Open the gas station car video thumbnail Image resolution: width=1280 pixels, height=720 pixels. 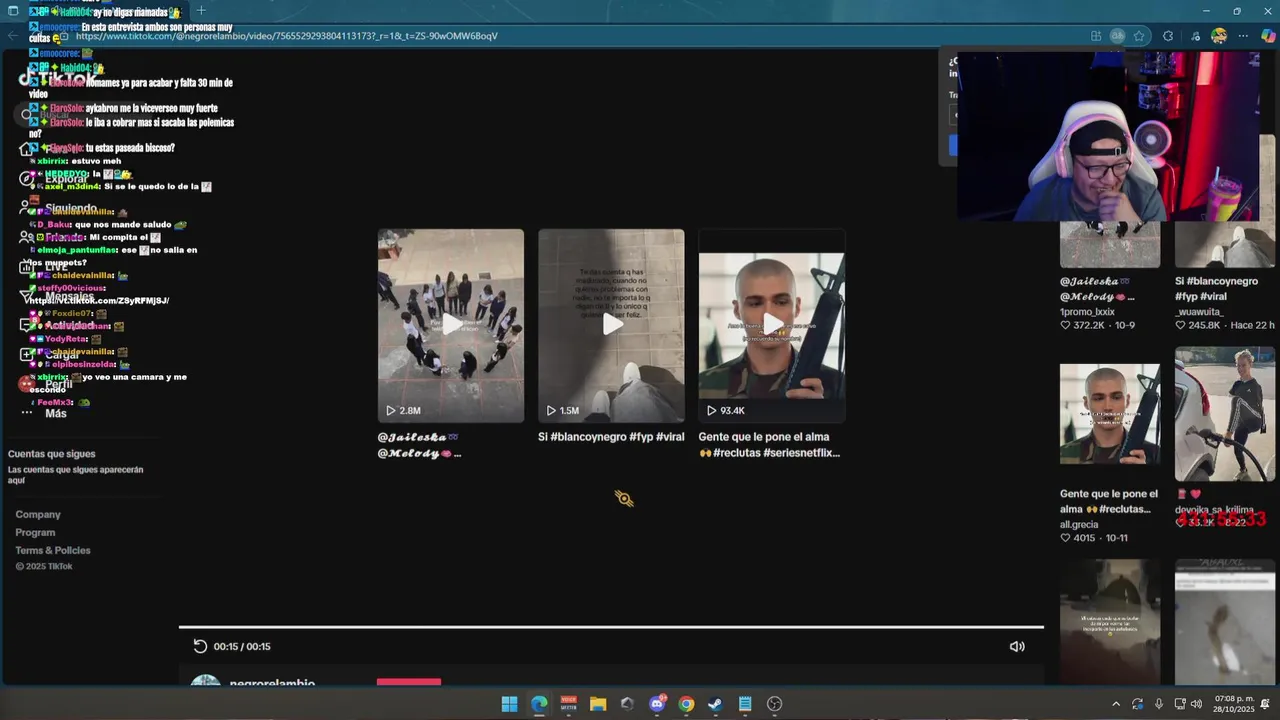pos(1225,414)
